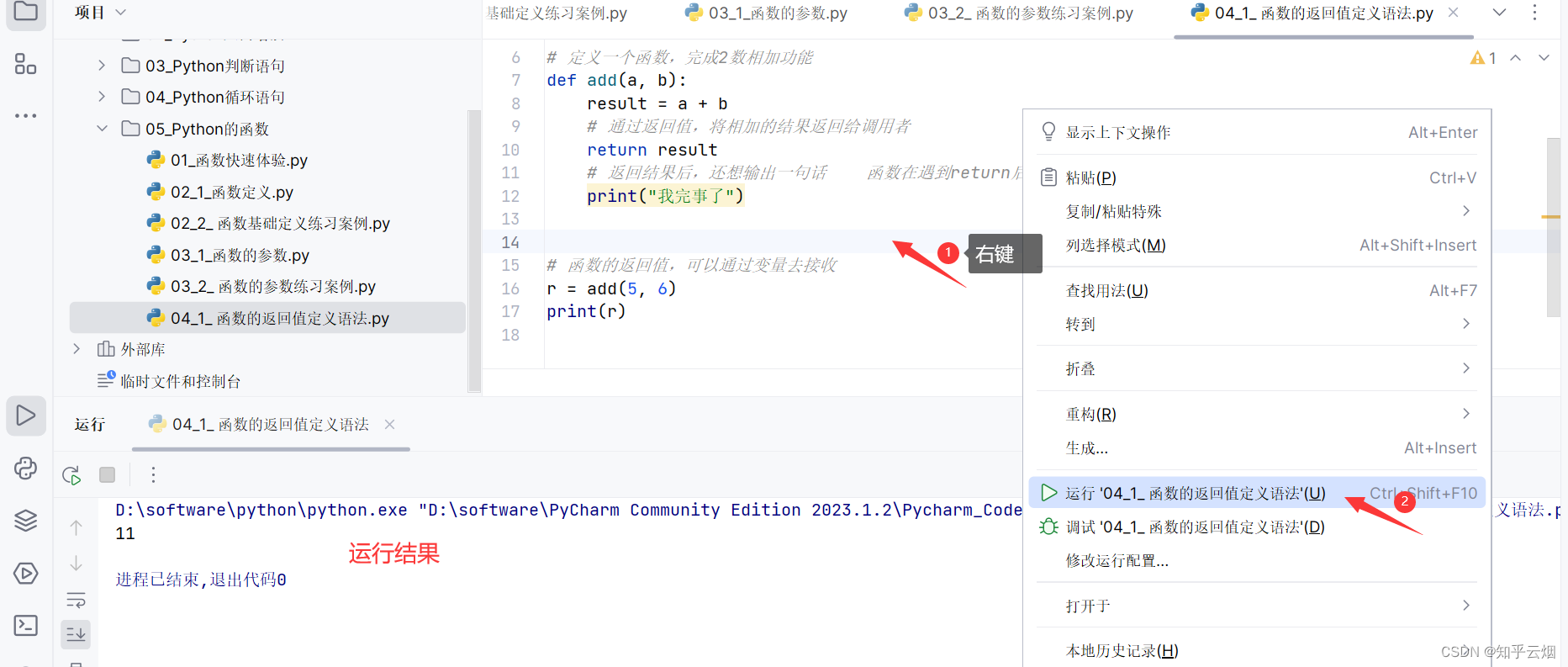Image resolution: width=1568 pixels, height=667 pixels.
Task: Click the Stop process square button
Action: click(107, 474)
